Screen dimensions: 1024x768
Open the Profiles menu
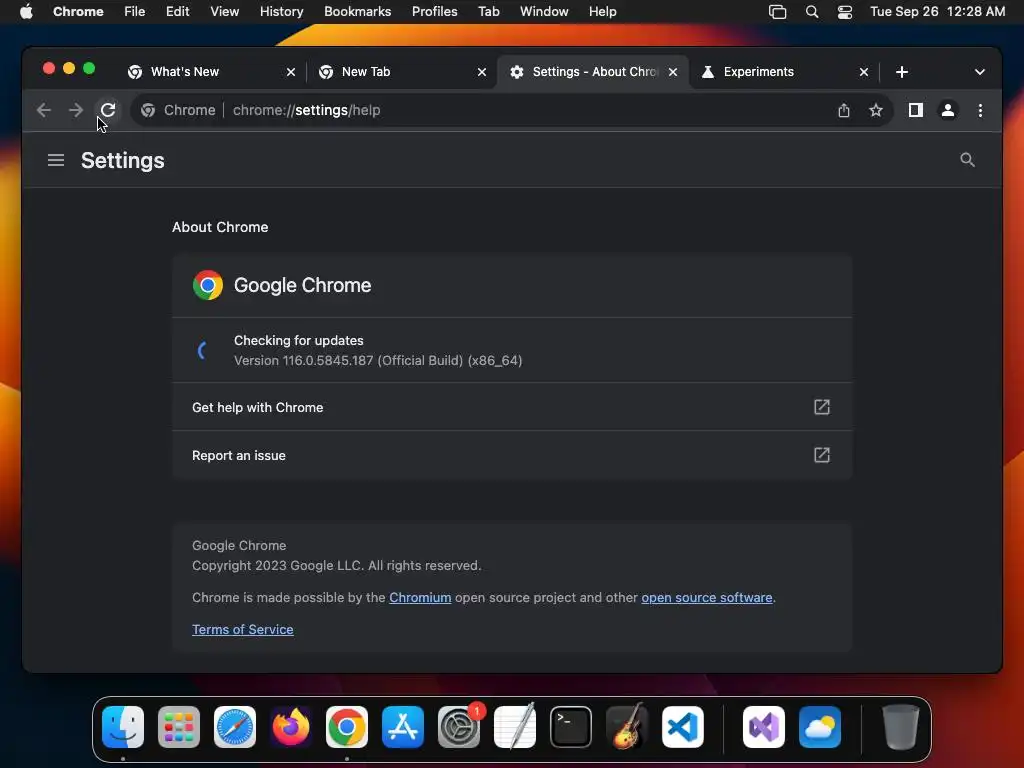click(434, 12)
